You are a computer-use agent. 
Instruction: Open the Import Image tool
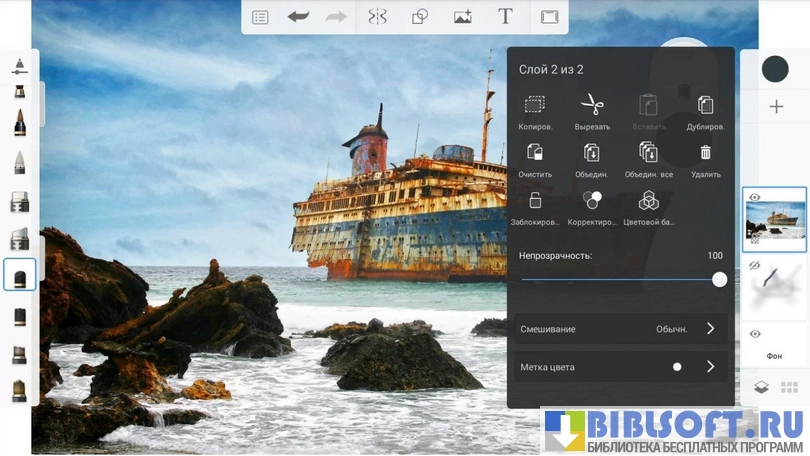[462, 17]
